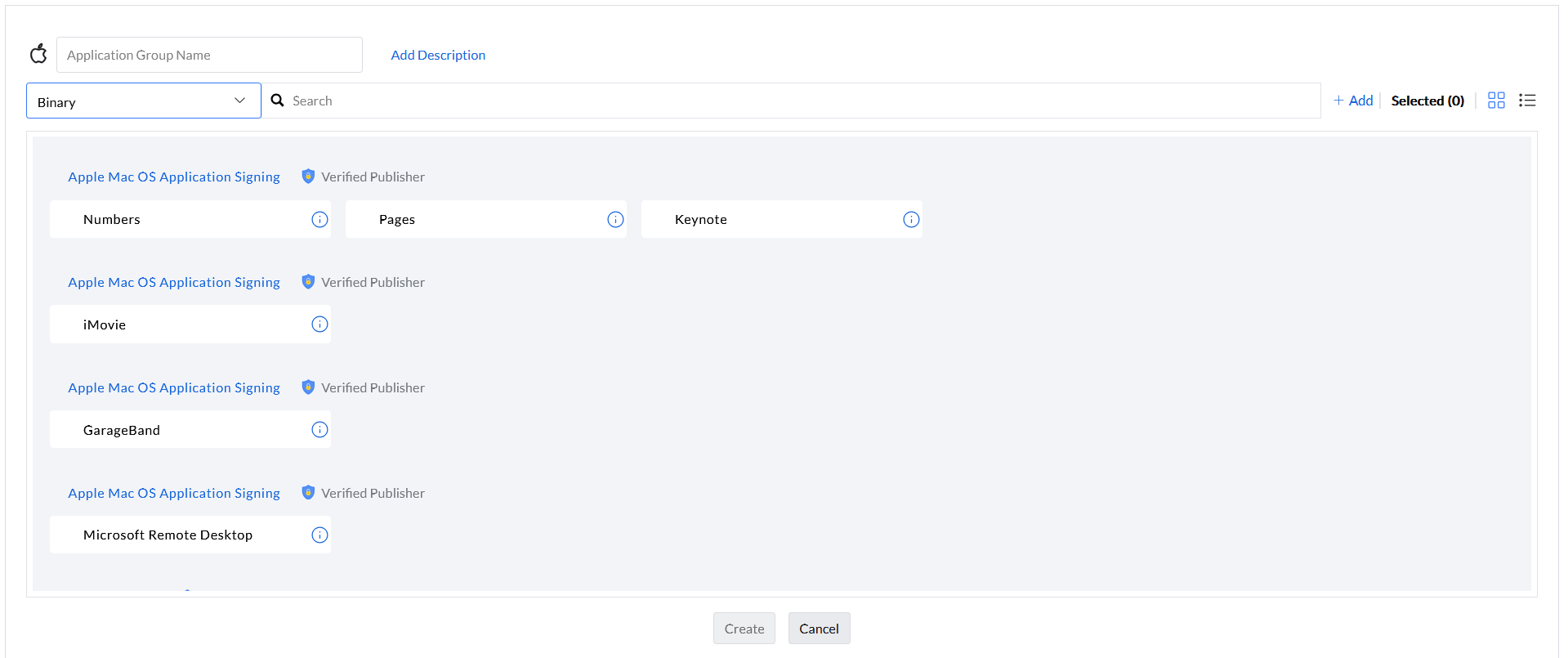Open the info icon for Keynote
The width and height of the screenshot is (1568, 658).
pos(911,219)
